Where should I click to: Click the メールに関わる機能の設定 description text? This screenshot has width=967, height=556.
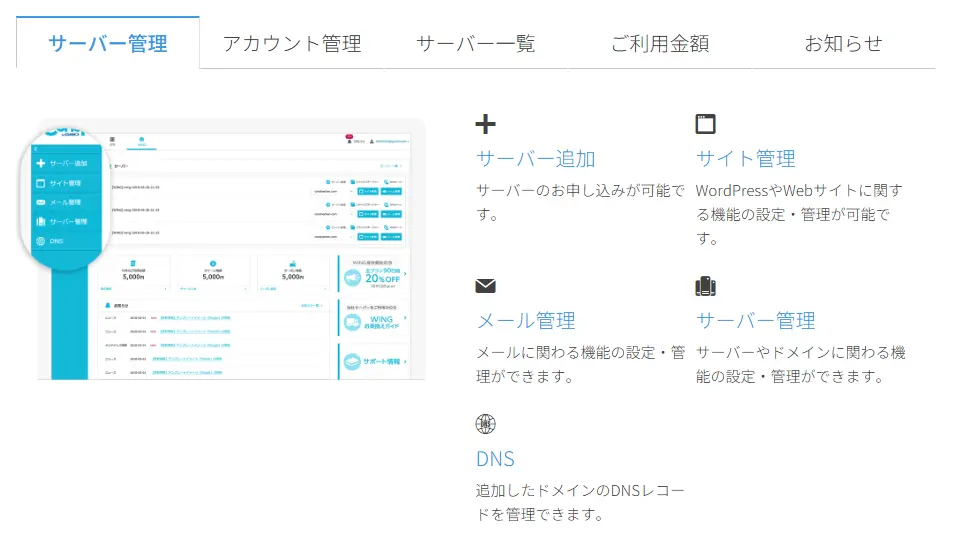tap(580, 364)
